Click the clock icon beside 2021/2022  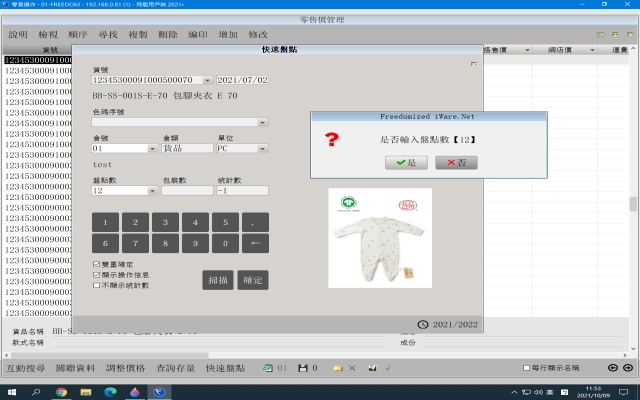point(423,324)
